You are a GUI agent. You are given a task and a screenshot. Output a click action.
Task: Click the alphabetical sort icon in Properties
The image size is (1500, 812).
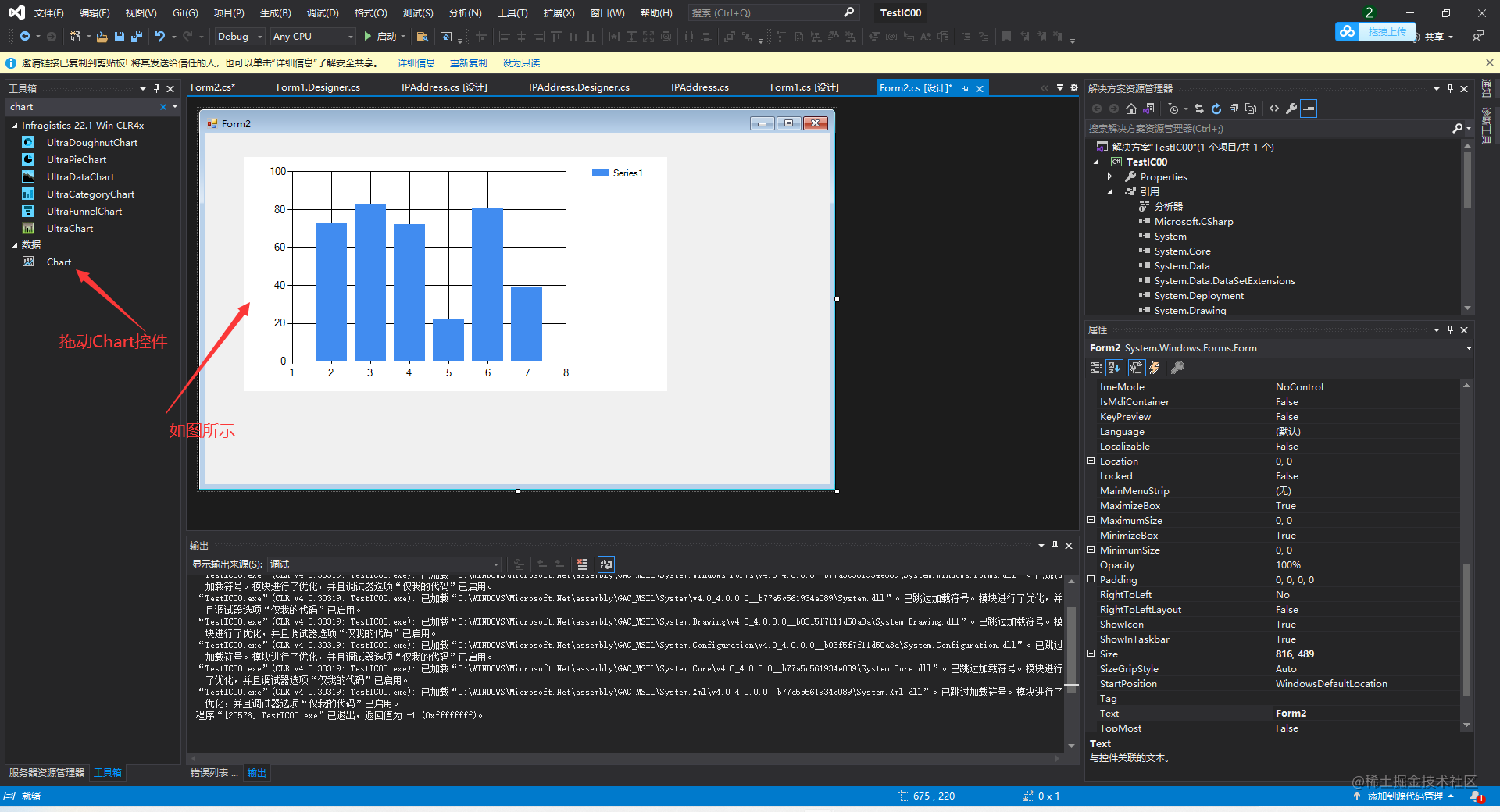(x=1114, y=368)
